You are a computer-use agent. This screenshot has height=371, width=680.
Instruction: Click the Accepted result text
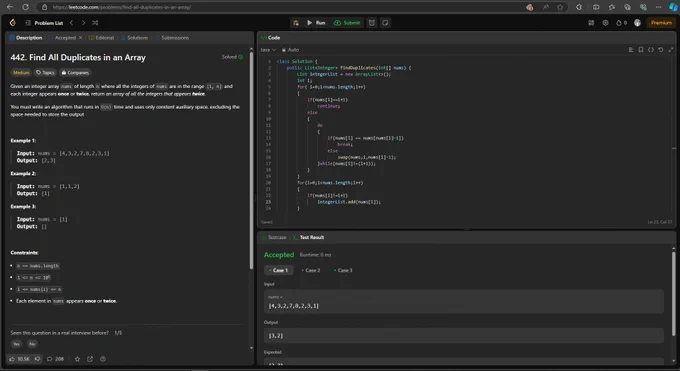[x=279, y=255]
